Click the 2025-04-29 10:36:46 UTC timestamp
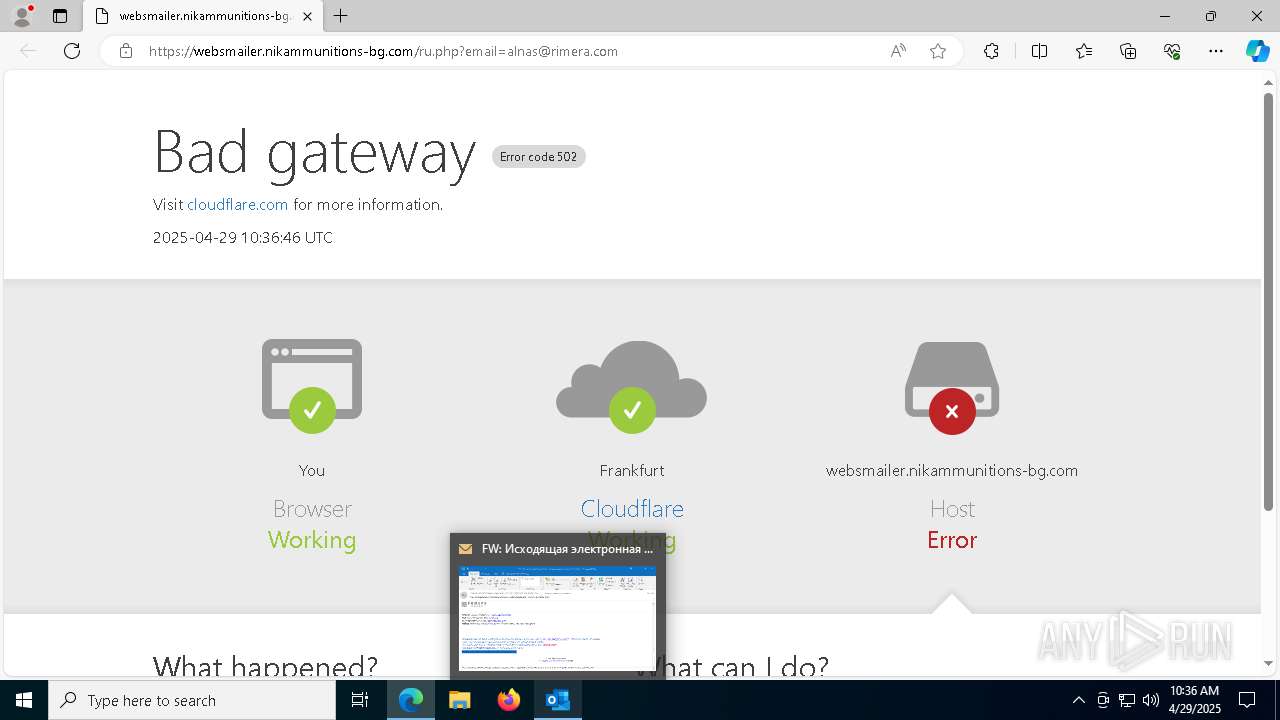Viewport: 1280px width, 720px height. 243,238
